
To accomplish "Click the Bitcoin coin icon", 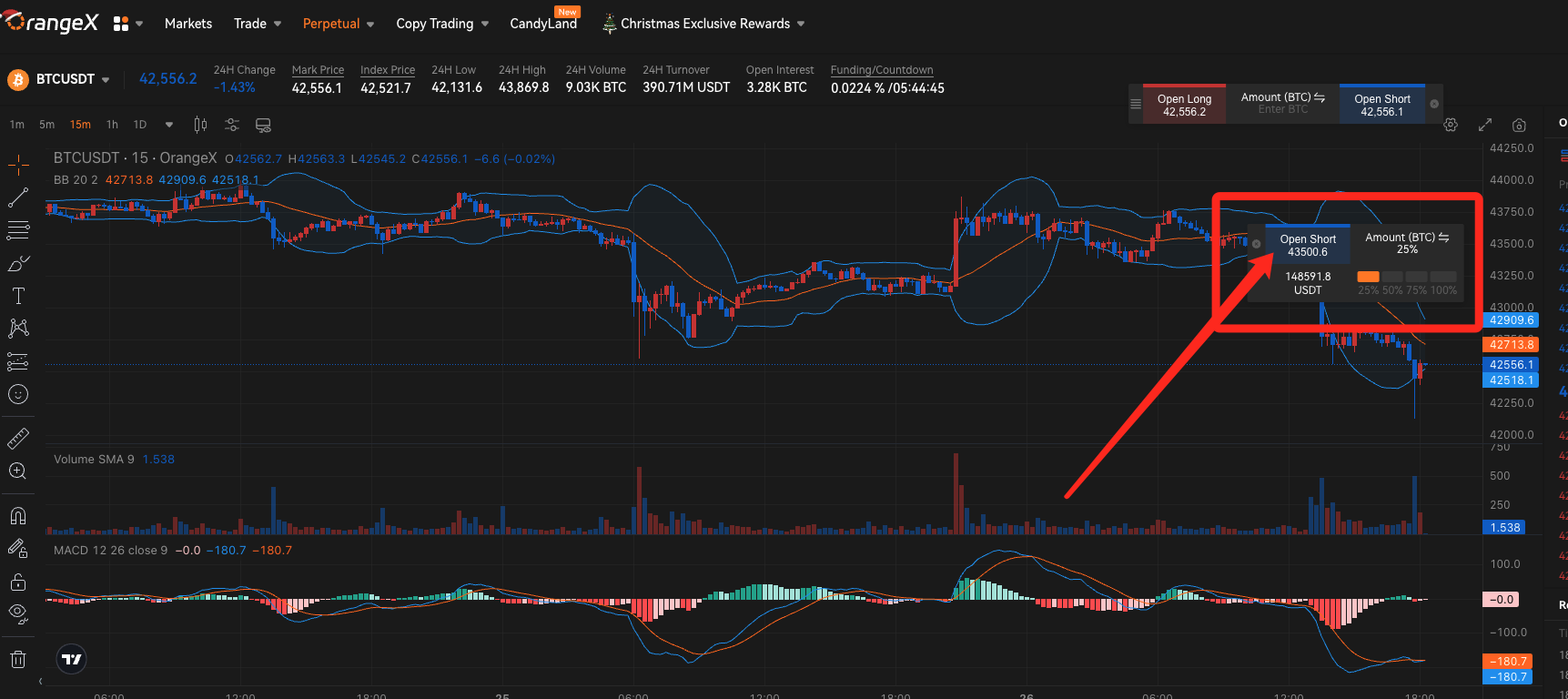I will pos(18,80).
